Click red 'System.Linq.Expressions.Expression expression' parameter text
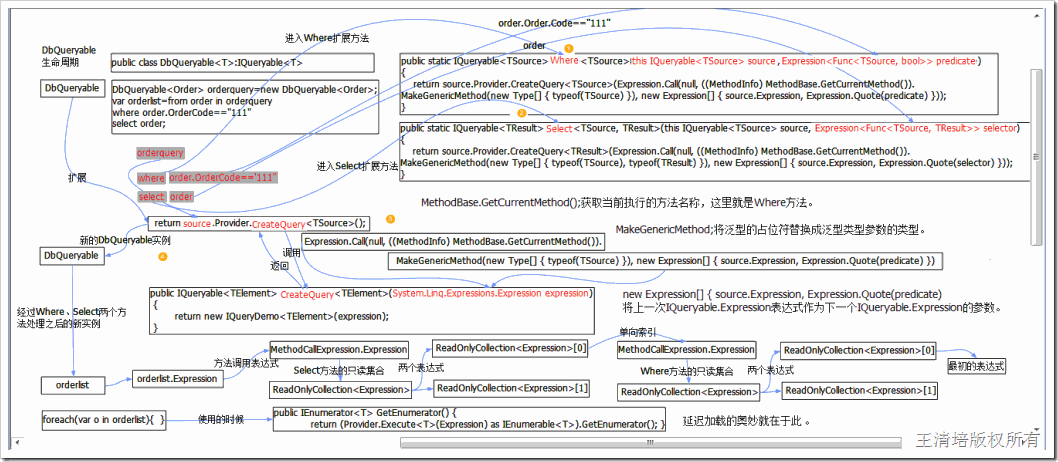 pyautogui.click(x=491, y=294)
